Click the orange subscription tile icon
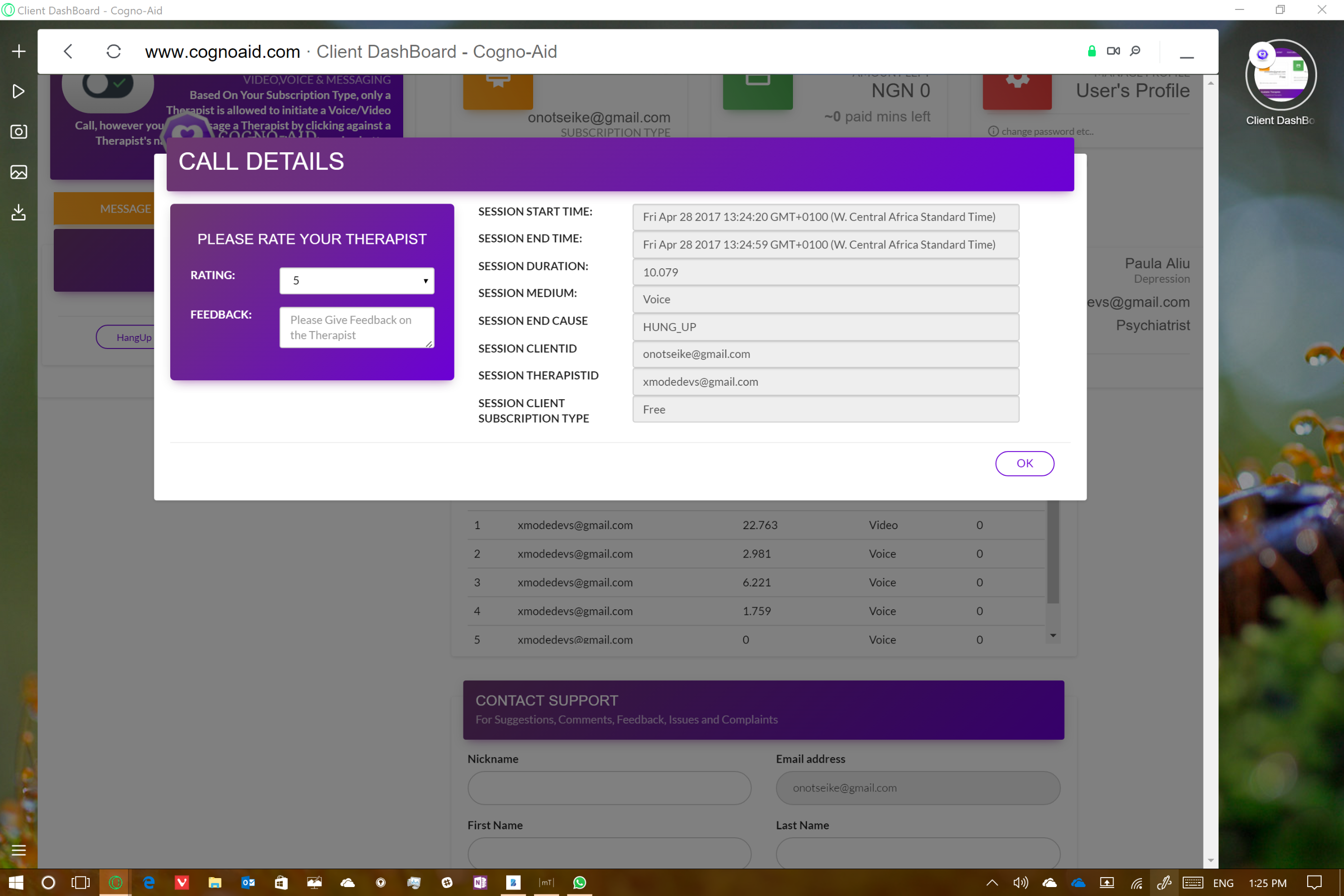Screen dimensions: 1344x896 pyautogui.click(x=498, y=92)
